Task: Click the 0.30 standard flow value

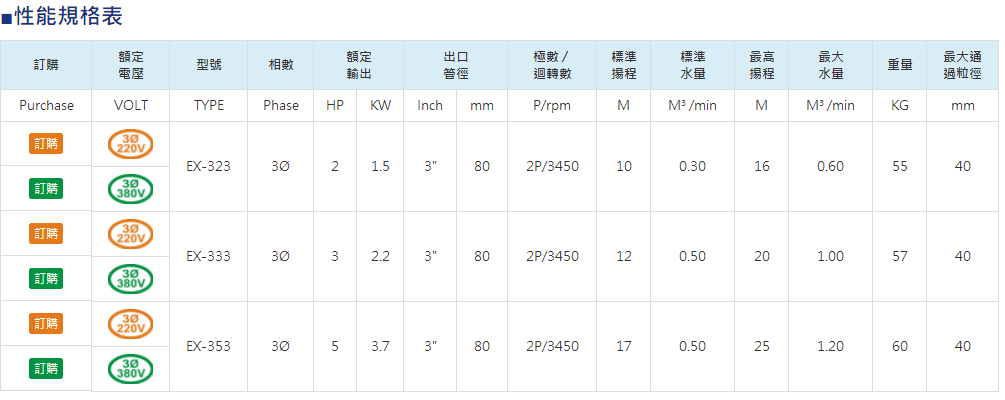Action: pos(692,166)
